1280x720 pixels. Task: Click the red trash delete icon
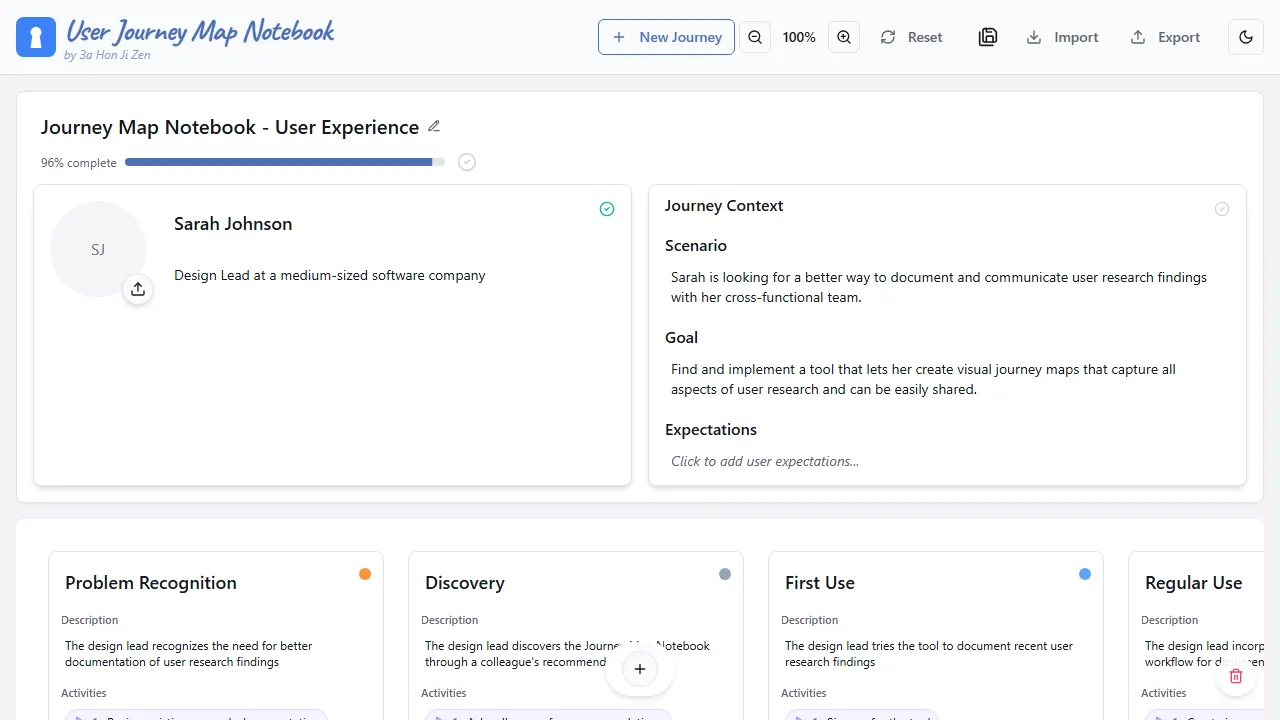pos(1236,676)
